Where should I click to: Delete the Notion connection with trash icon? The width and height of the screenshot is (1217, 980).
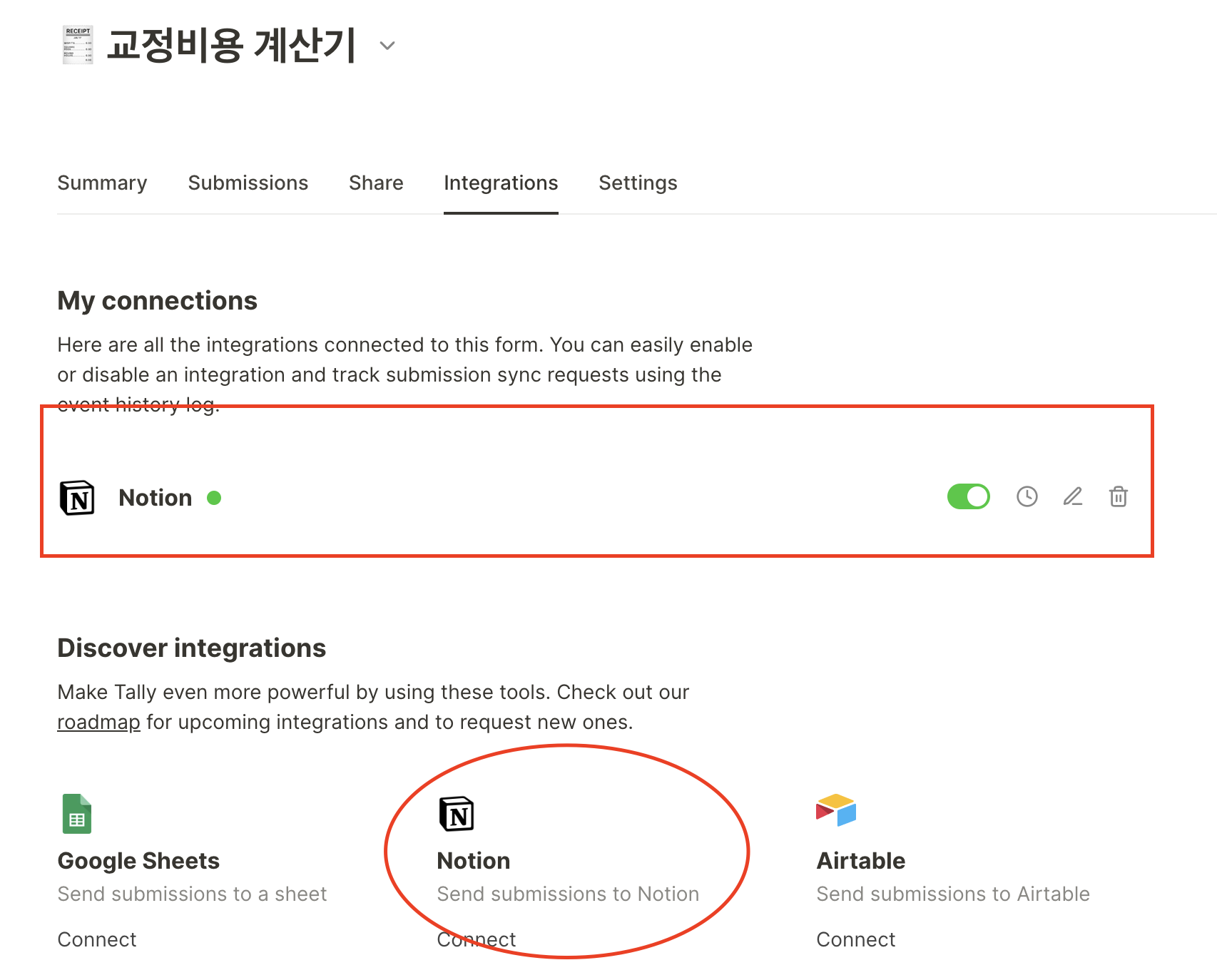tap(1118, 496)
